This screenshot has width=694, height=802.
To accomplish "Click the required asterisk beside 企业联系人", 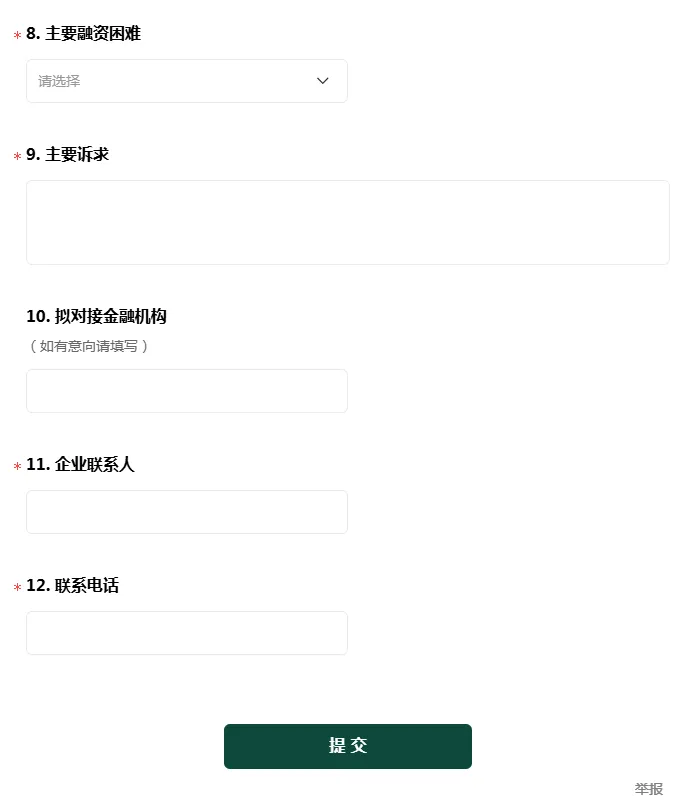I will [17, 467].
